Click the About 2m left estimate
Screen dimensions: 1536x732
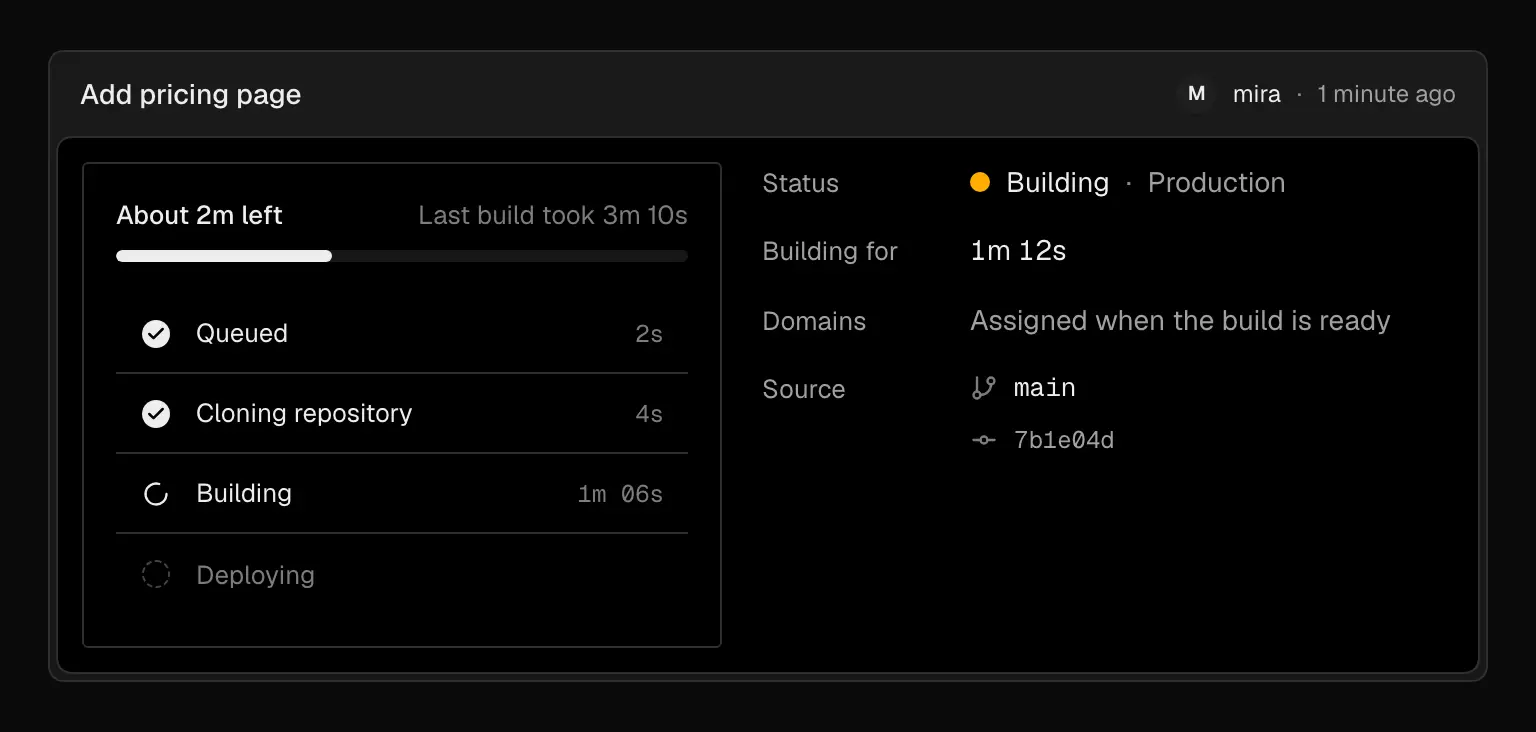pos(200,216)
